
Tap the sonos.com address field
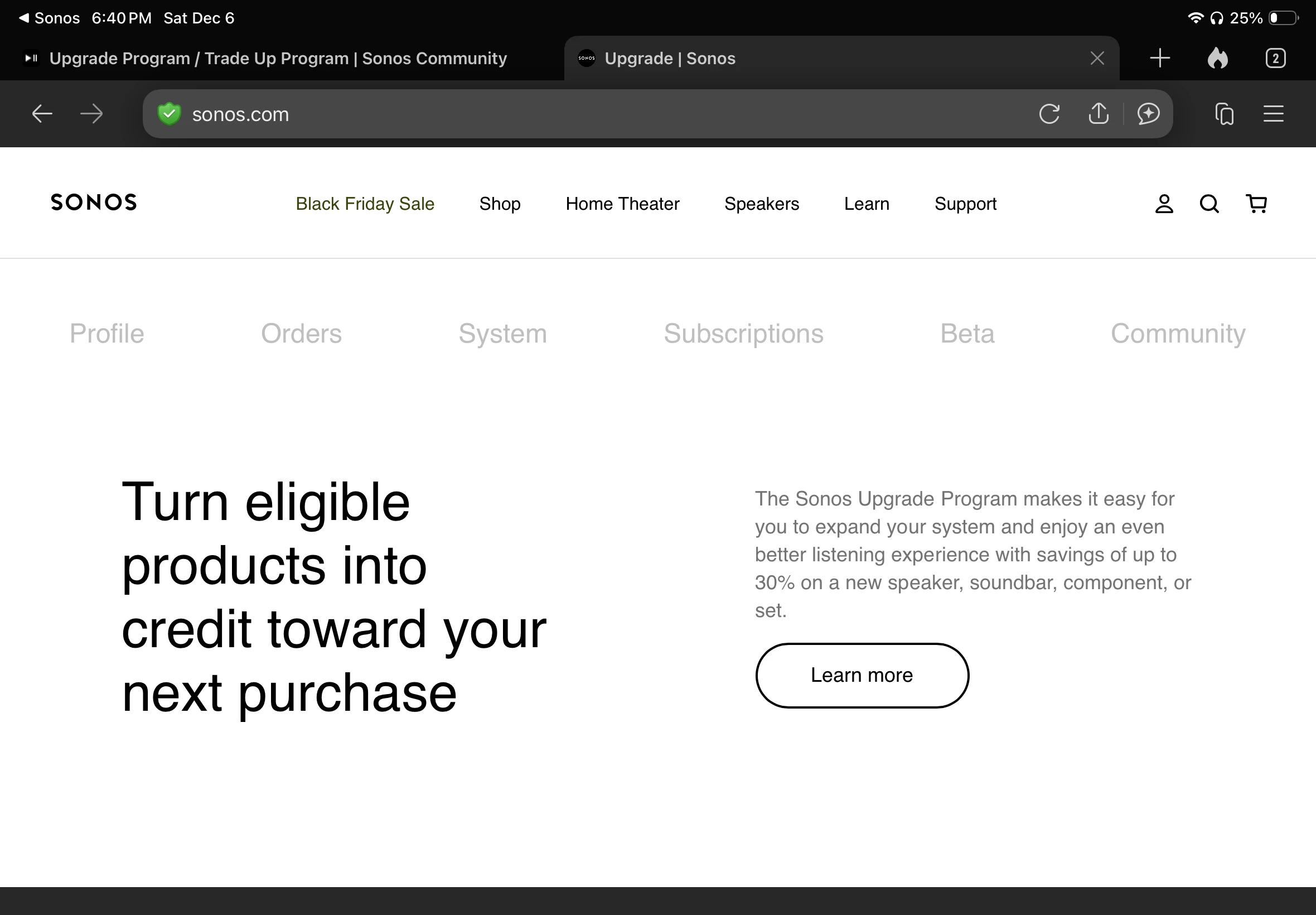coord(573,114)
